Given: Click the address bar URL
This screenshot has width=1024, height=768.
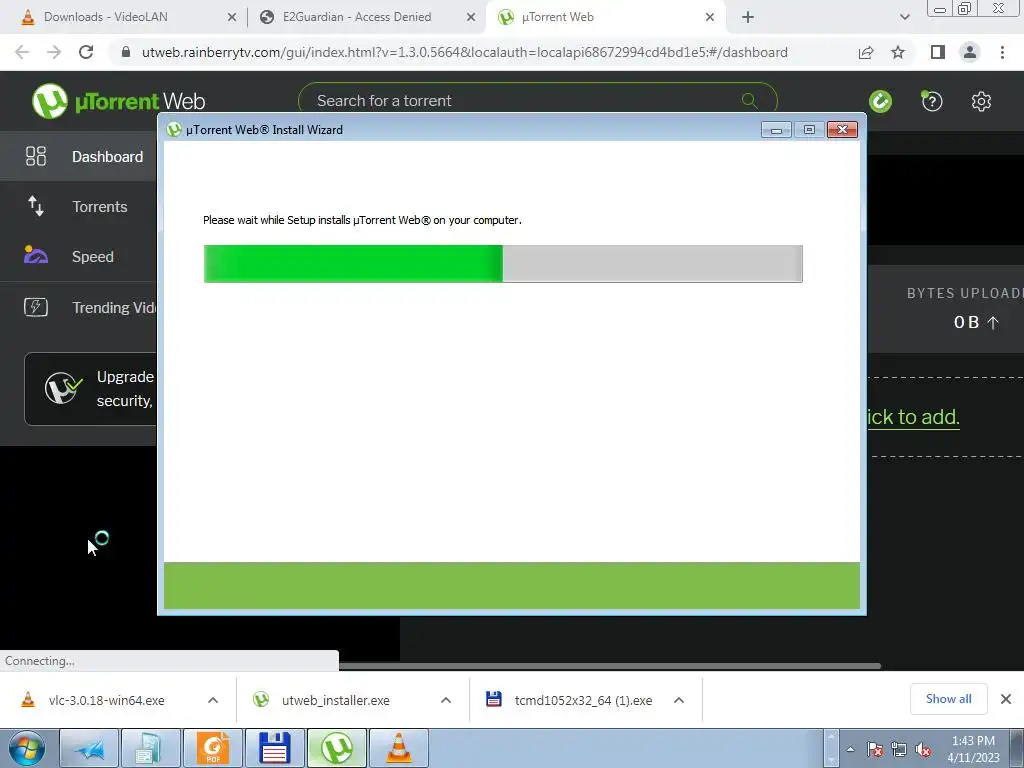Looking at the screenshot, I should [465, 52].
